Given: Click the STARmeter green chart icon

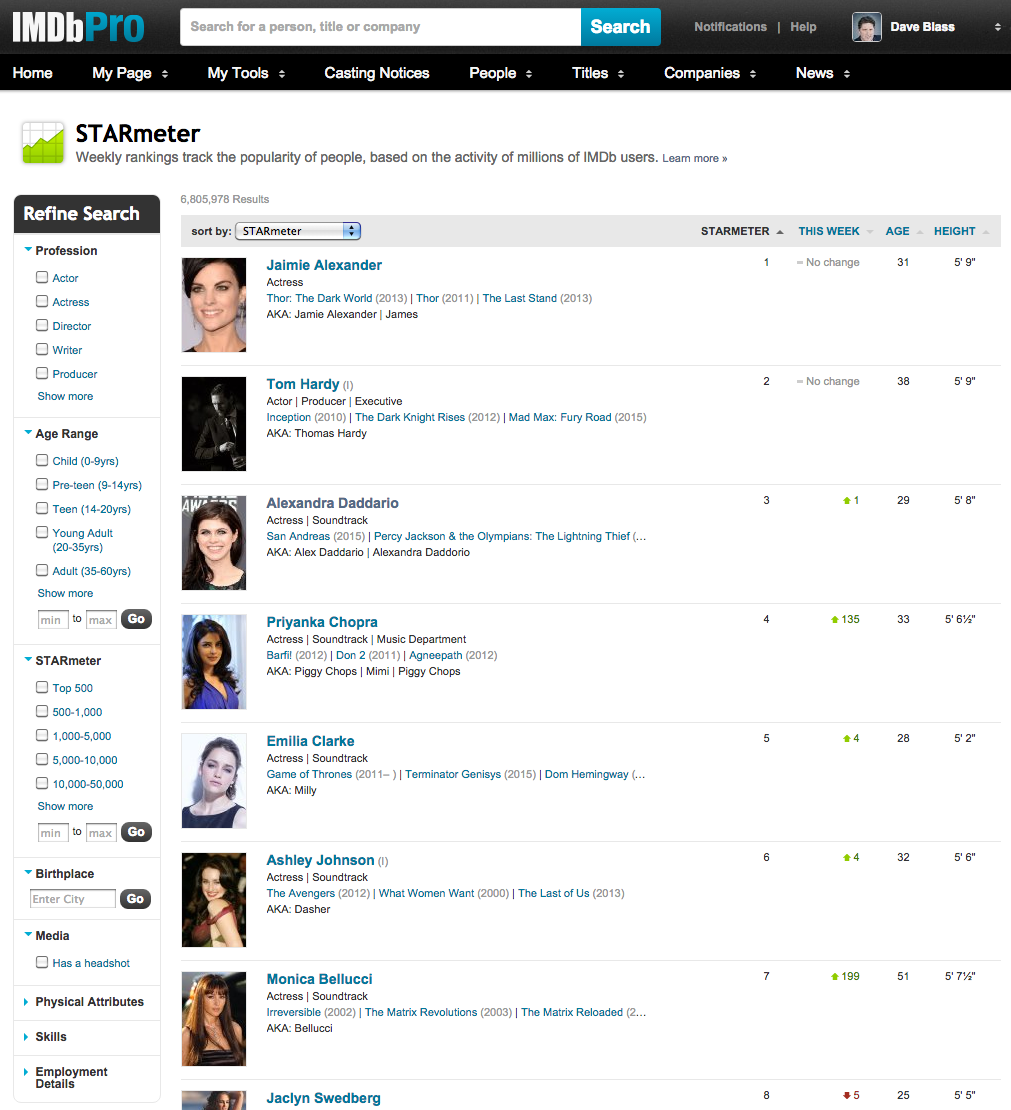Looking at the screenshot, I should pyautogui.click(x=43, y=142).
